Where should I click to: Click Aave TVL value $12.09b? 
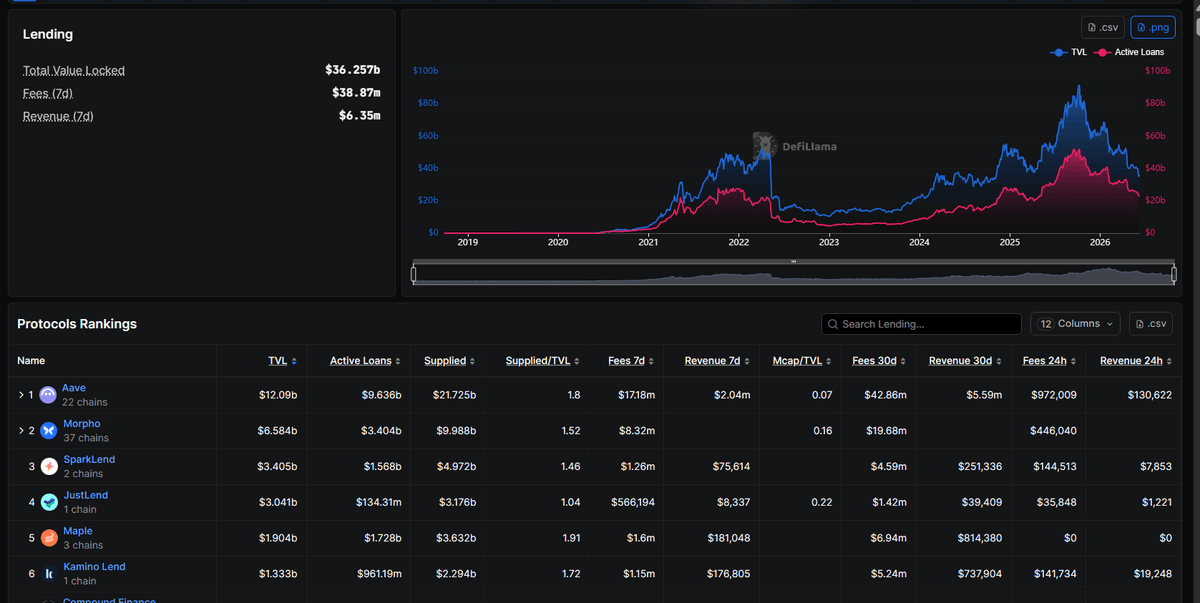tap(278, 395)
